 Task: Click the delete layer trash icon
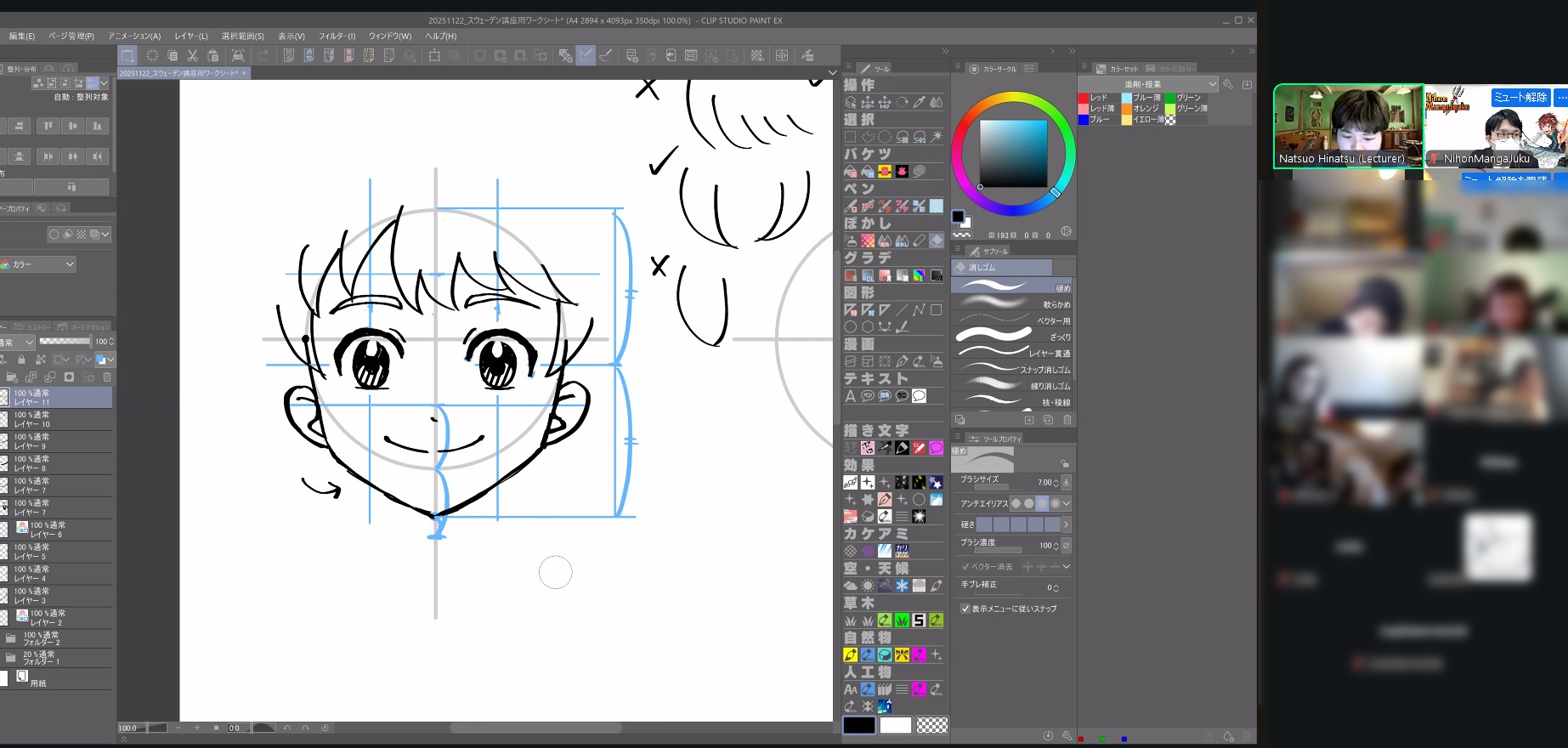pos(107,377)
